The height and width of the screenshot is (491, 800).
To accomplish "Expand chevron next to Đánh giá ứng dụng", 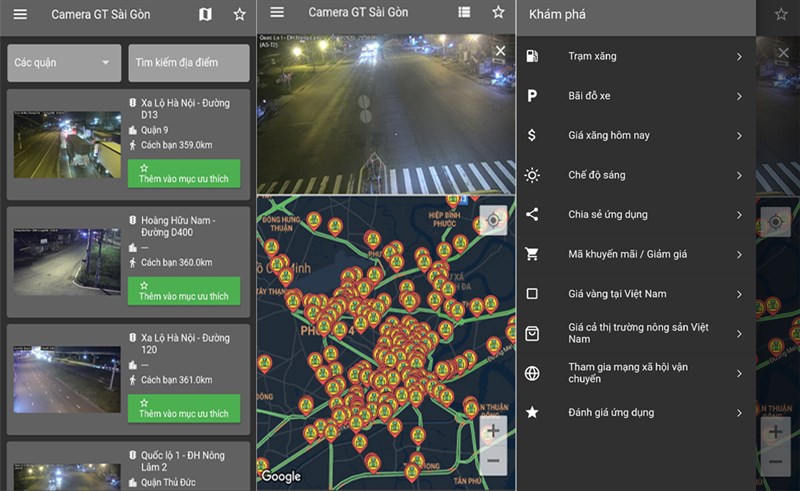I will pos(739,413).
